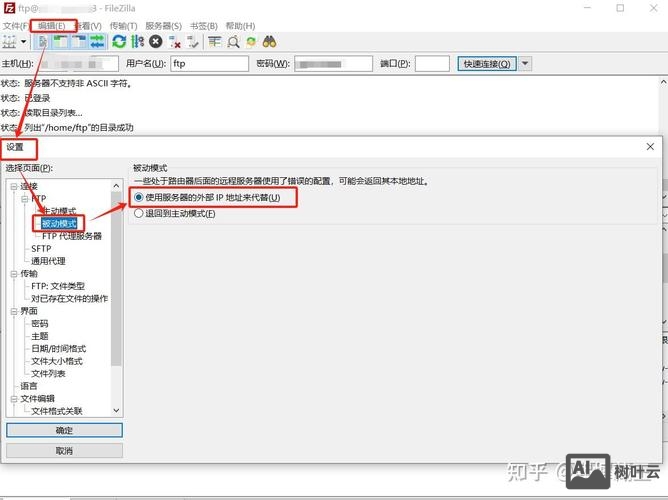668x500 pixels.
Task: Click the disconnect from server icon
Action: click(x=174, y=42)
